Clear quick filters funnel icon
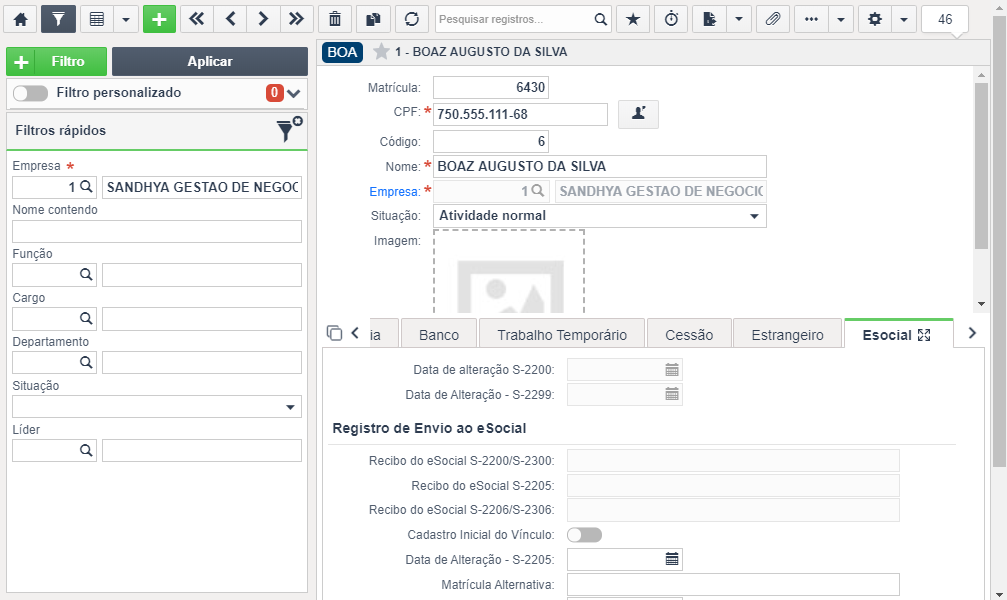 pyautogui.click(x=289, y=130)
